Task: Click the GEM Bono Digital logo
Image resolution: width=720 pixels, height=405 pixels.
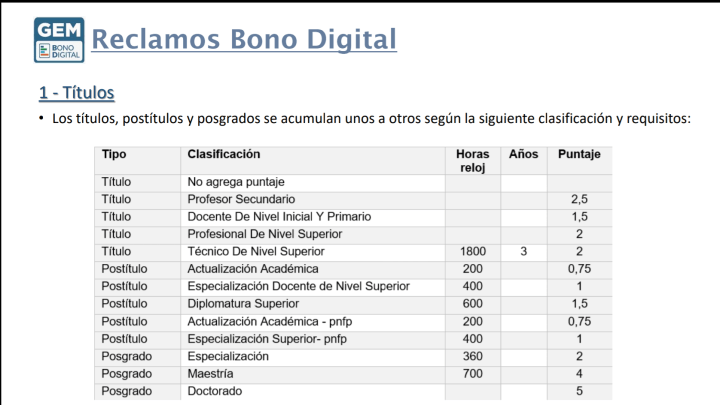Action: point(59,41)
